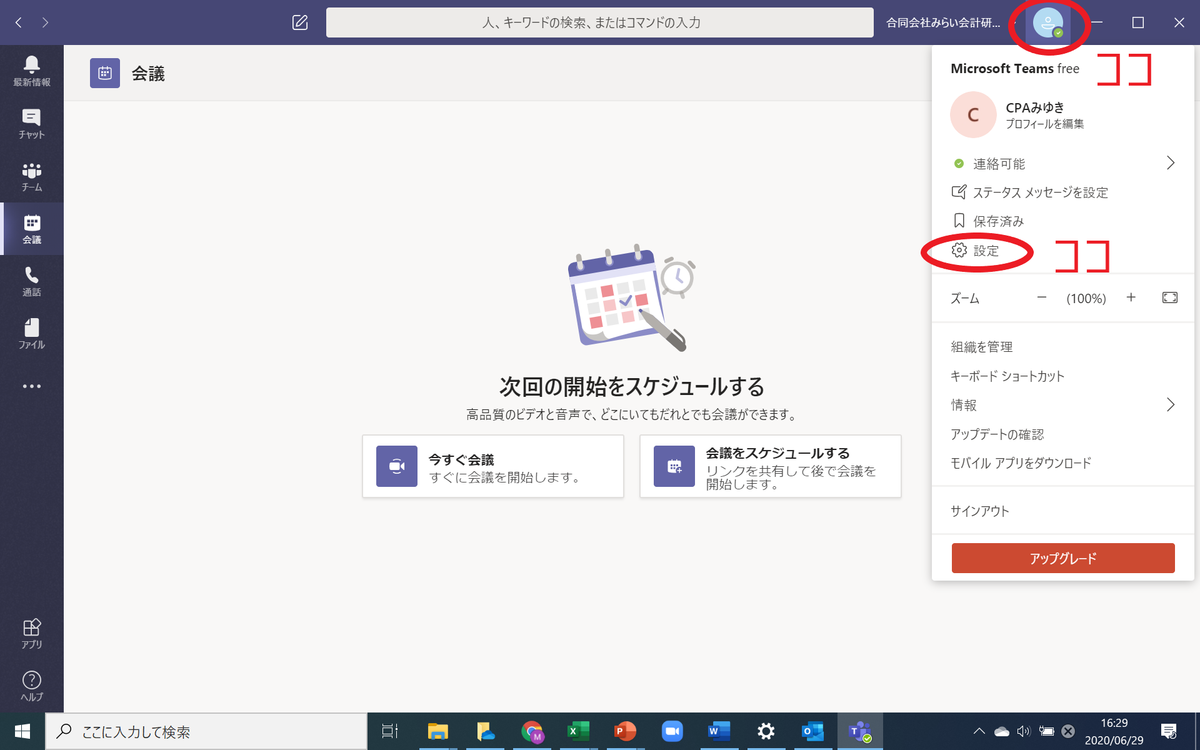Click the profile avatar in title bar
The width and height of the screenshot is (1200, 750).
click(x=1048, y=23)
